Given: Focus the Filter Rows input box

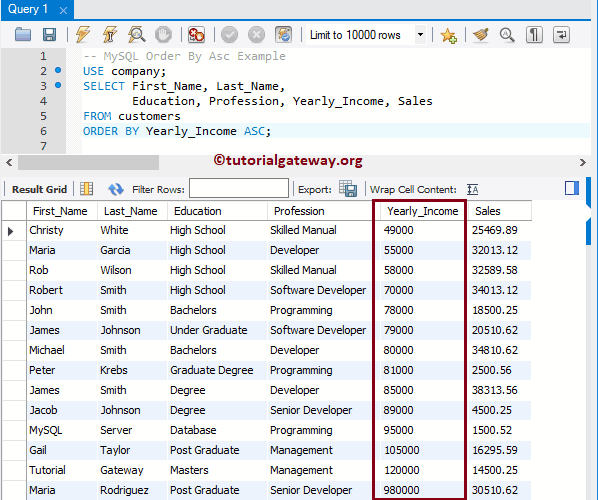Looking at the screenshot, I should pyautogui.click(x=239, y=188).
